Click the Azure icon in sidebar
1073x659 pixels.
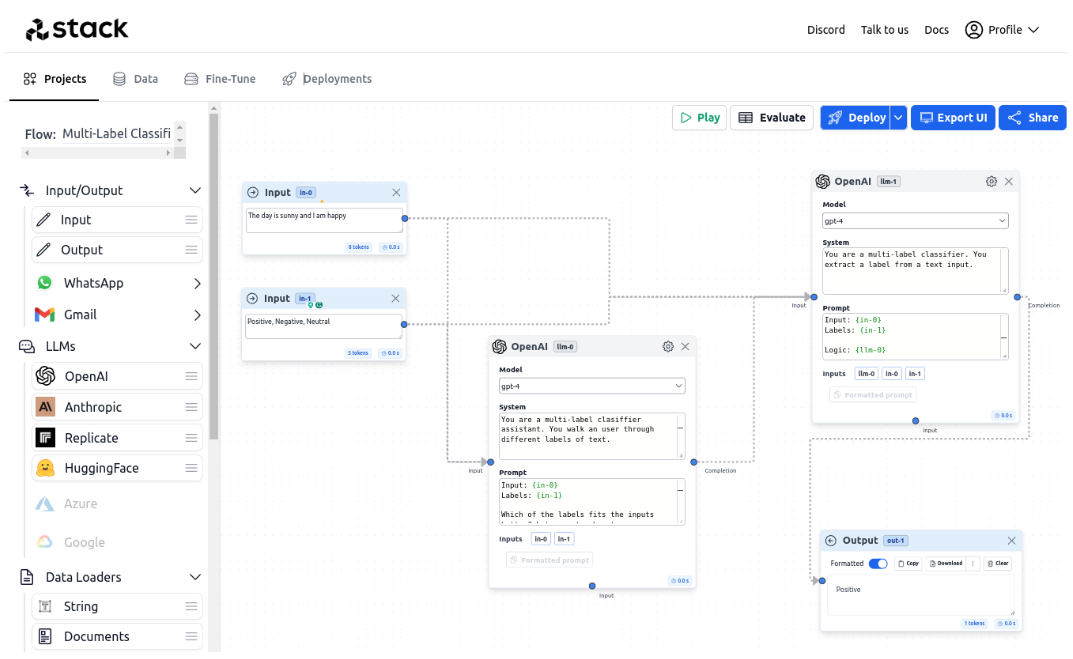[x=44, y=504]
